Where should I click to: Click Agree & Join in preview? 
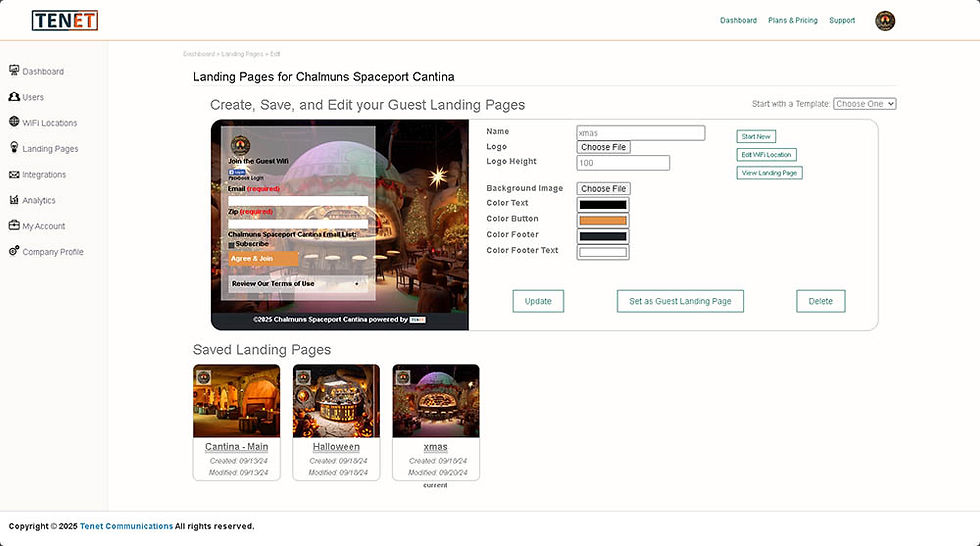[263, 259]
